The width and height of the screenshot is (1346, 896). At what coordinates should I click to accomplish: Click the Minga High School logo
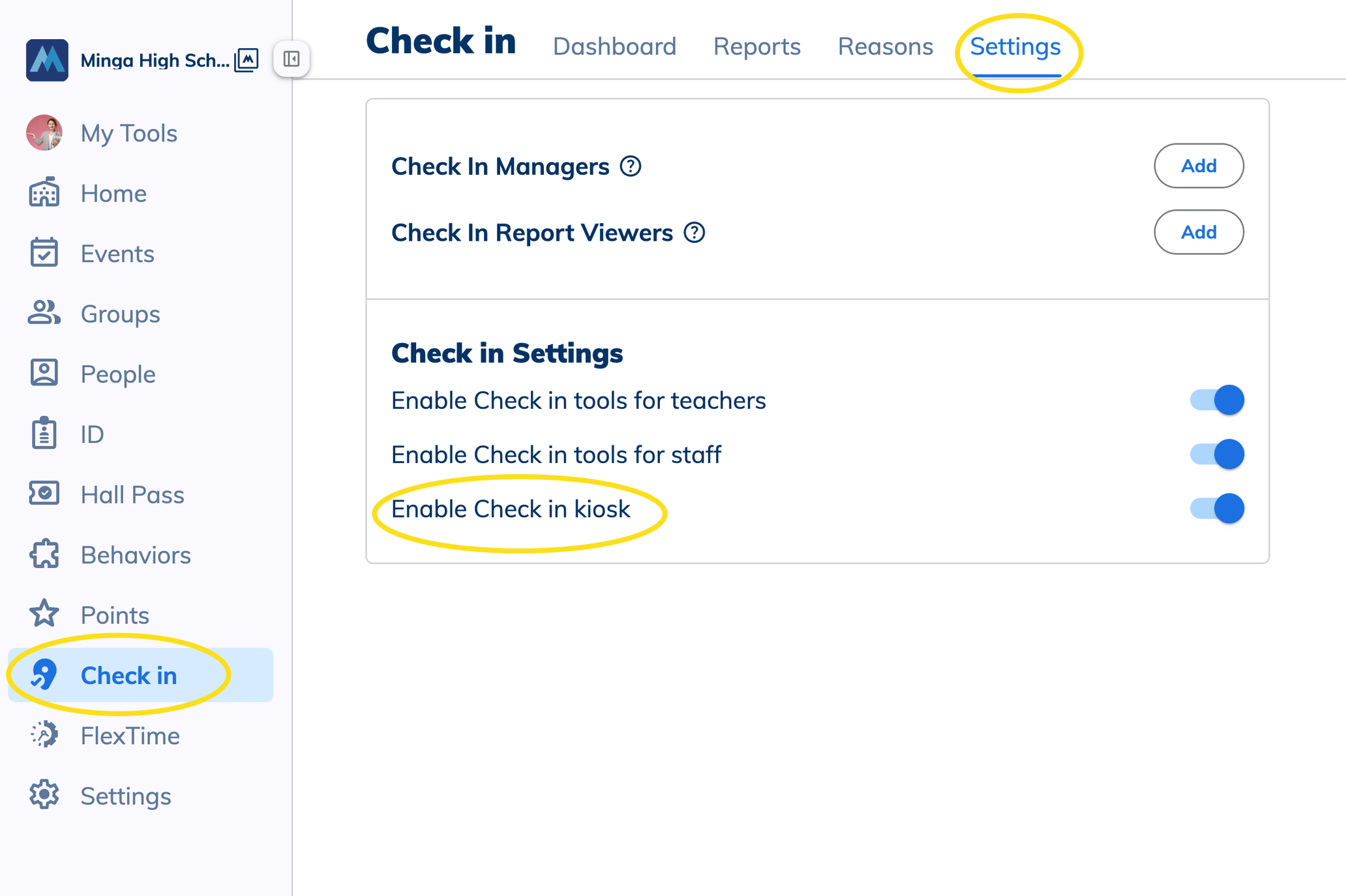click(46, 59)
